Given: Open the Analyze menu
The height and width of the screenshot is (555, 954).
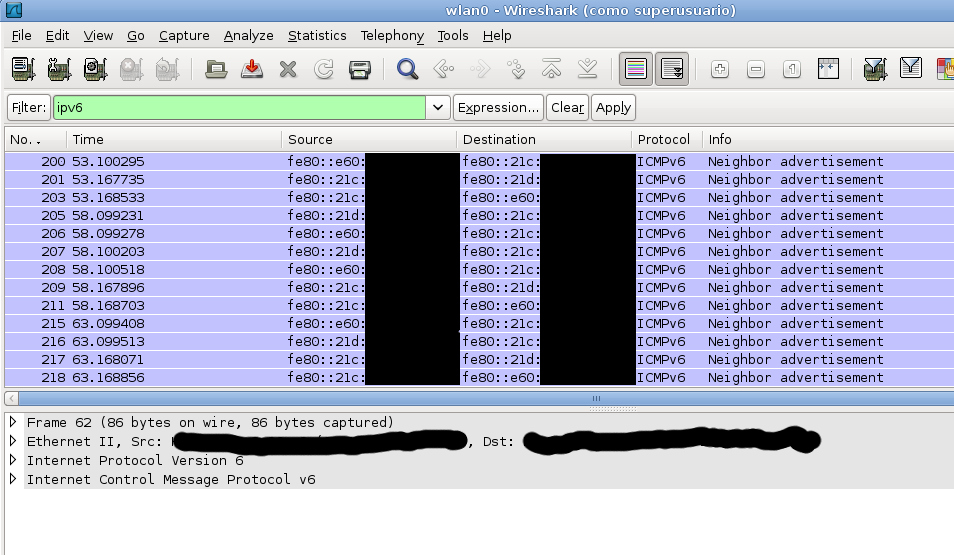Looking at the screenshot, I should (248, 35).
